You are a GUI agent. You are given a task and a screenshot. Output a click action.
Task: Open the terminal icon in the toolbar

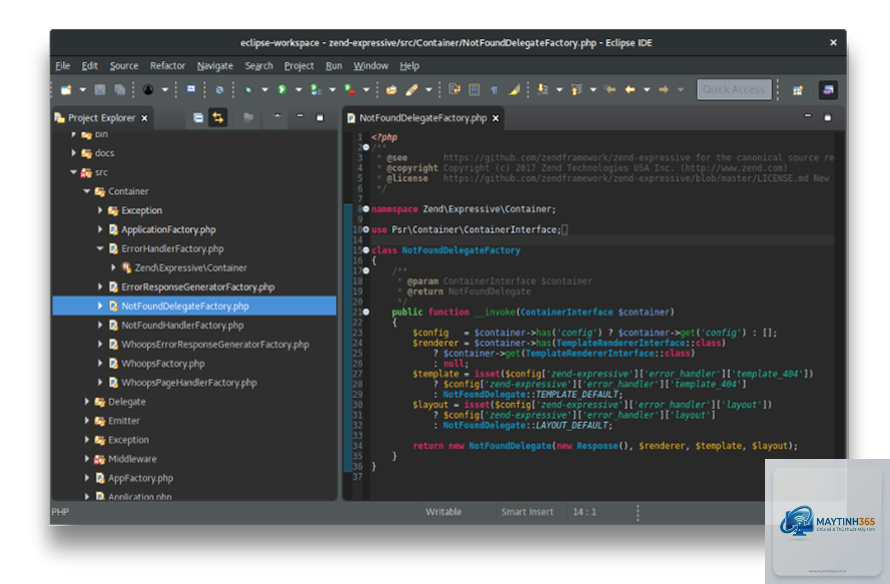tap(191, 89)
